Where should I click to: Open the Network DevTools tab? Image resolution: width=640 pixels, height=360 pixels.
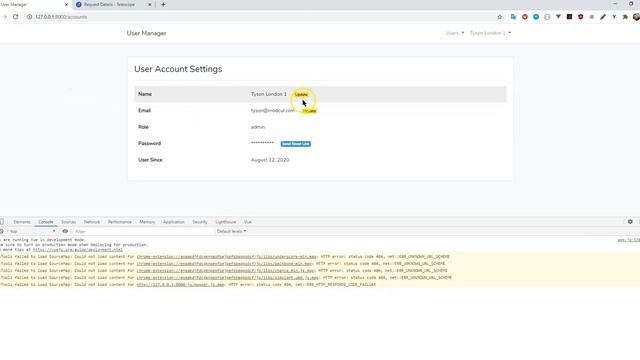92,222
